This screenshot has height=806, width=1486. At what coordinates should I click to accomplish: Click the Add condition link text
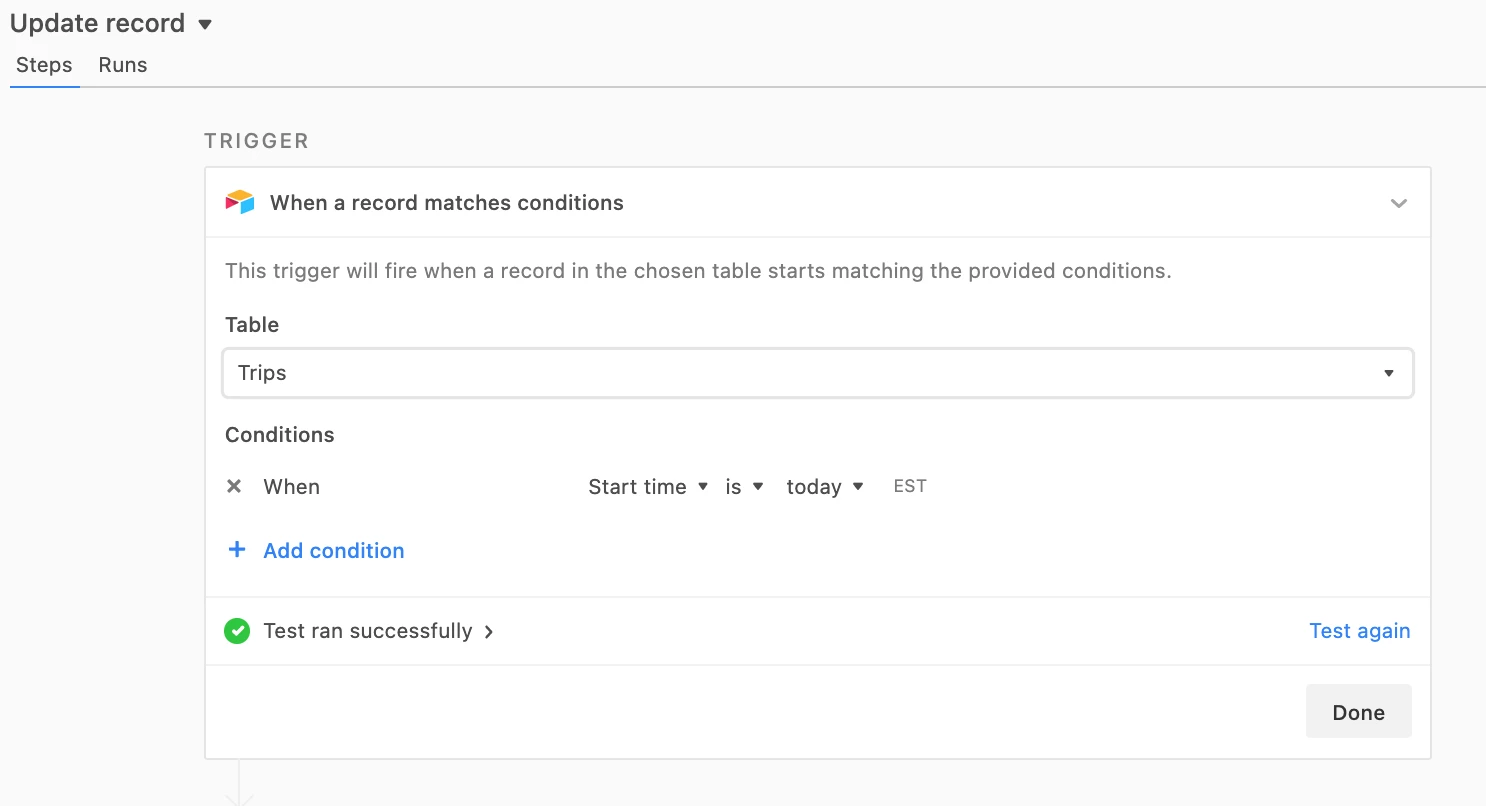[x=334, y=551]
